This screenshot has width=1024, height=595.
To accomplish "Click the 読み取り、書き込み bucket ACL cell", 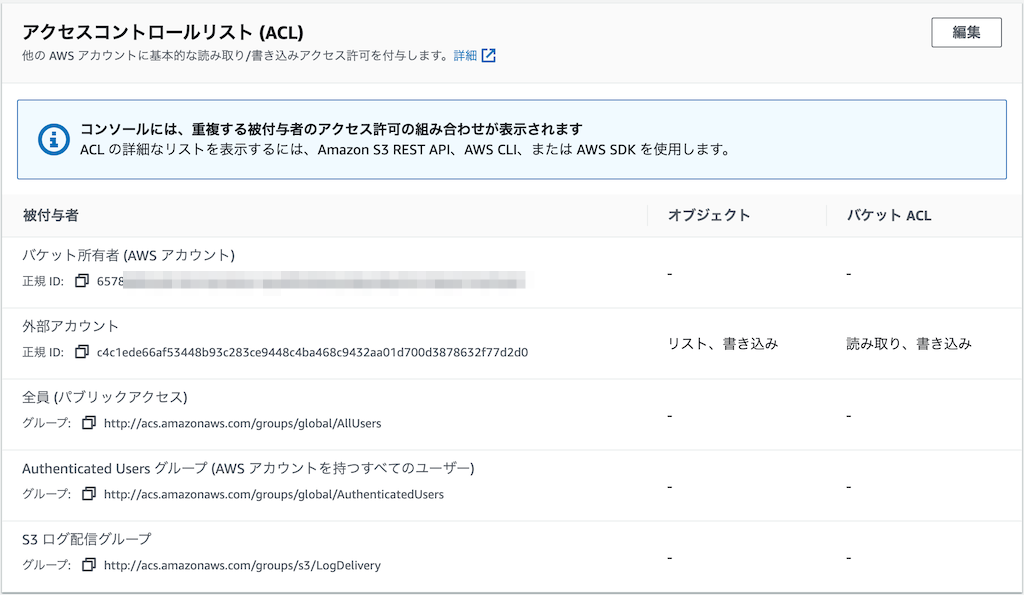I will point(908,344).
